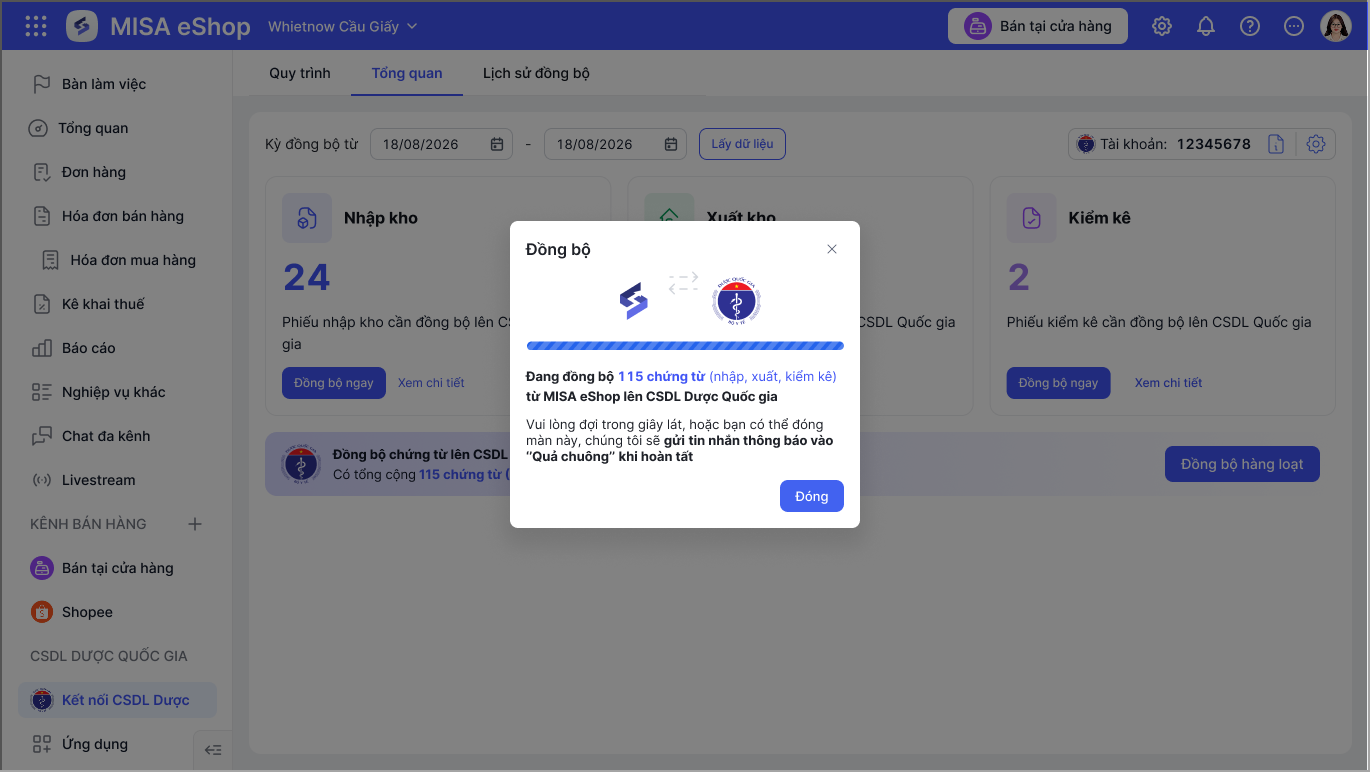This screenshot has width=1370, height=772.
Task: Click the Kê khai thuế sidebar icon
Action: (41, 304)
